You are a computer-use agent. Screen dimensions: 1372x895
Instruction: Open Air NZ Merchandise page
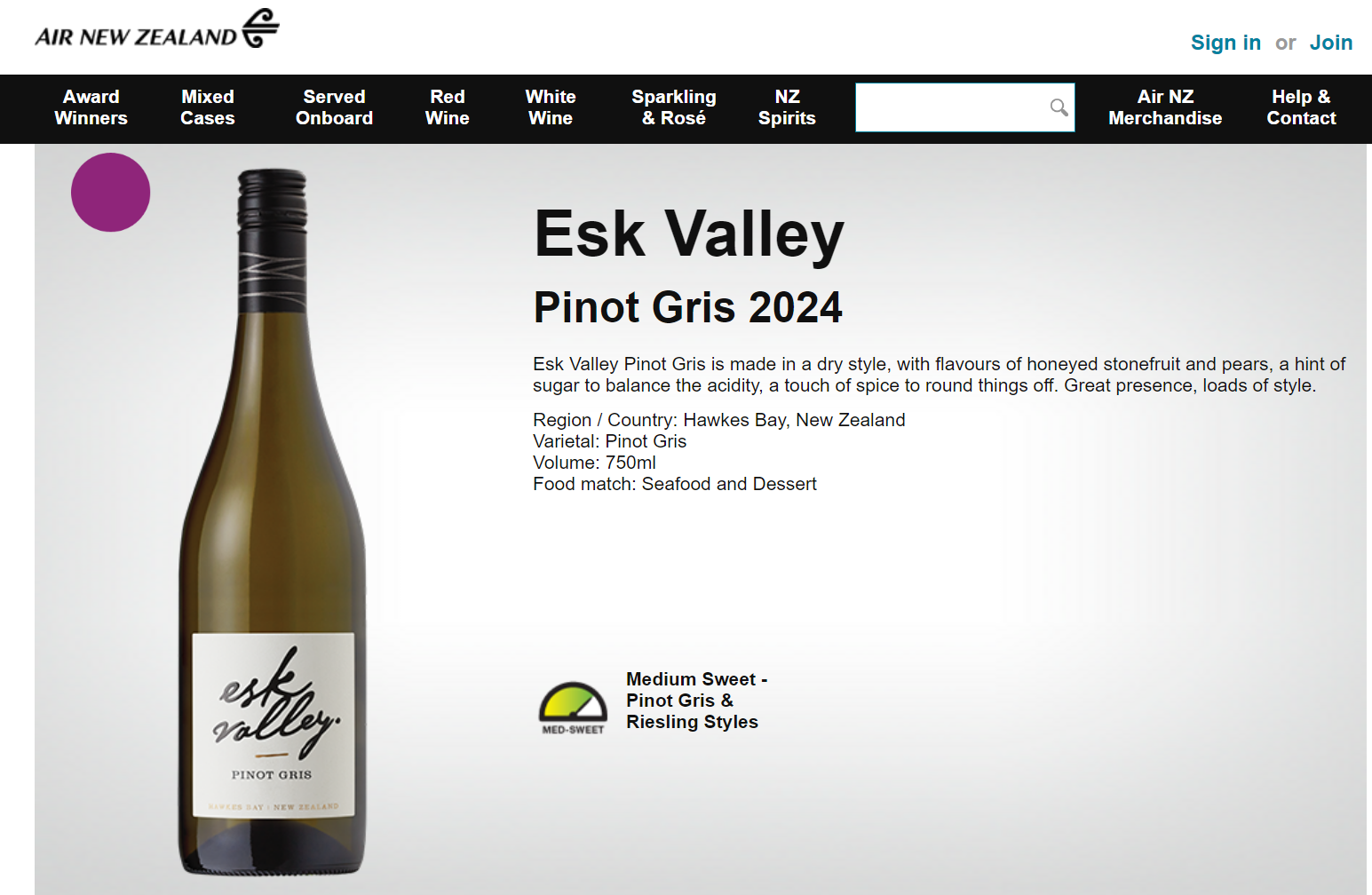(x=1165, y=107)
